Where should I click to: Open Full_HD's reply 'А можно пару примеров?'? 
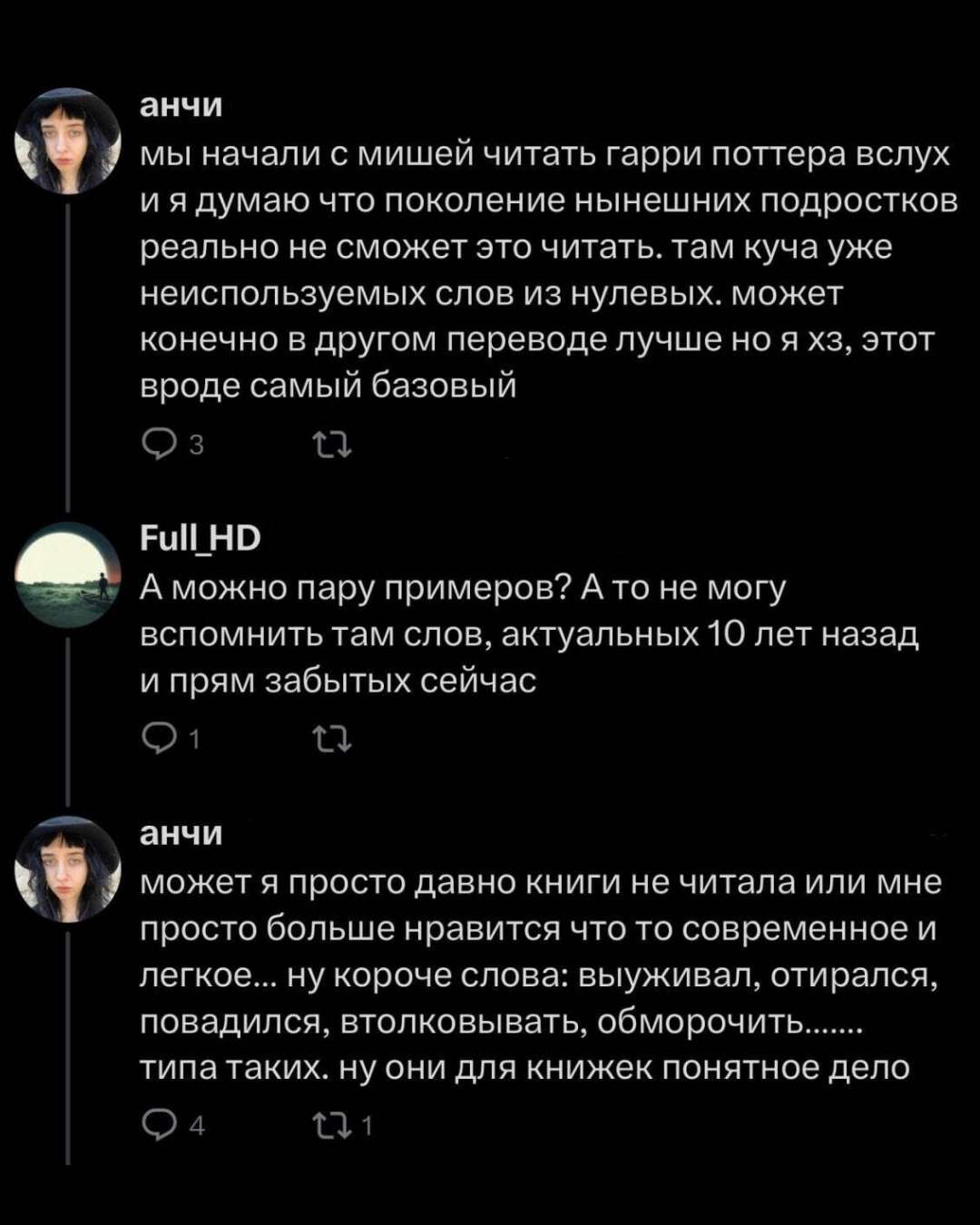526,634
